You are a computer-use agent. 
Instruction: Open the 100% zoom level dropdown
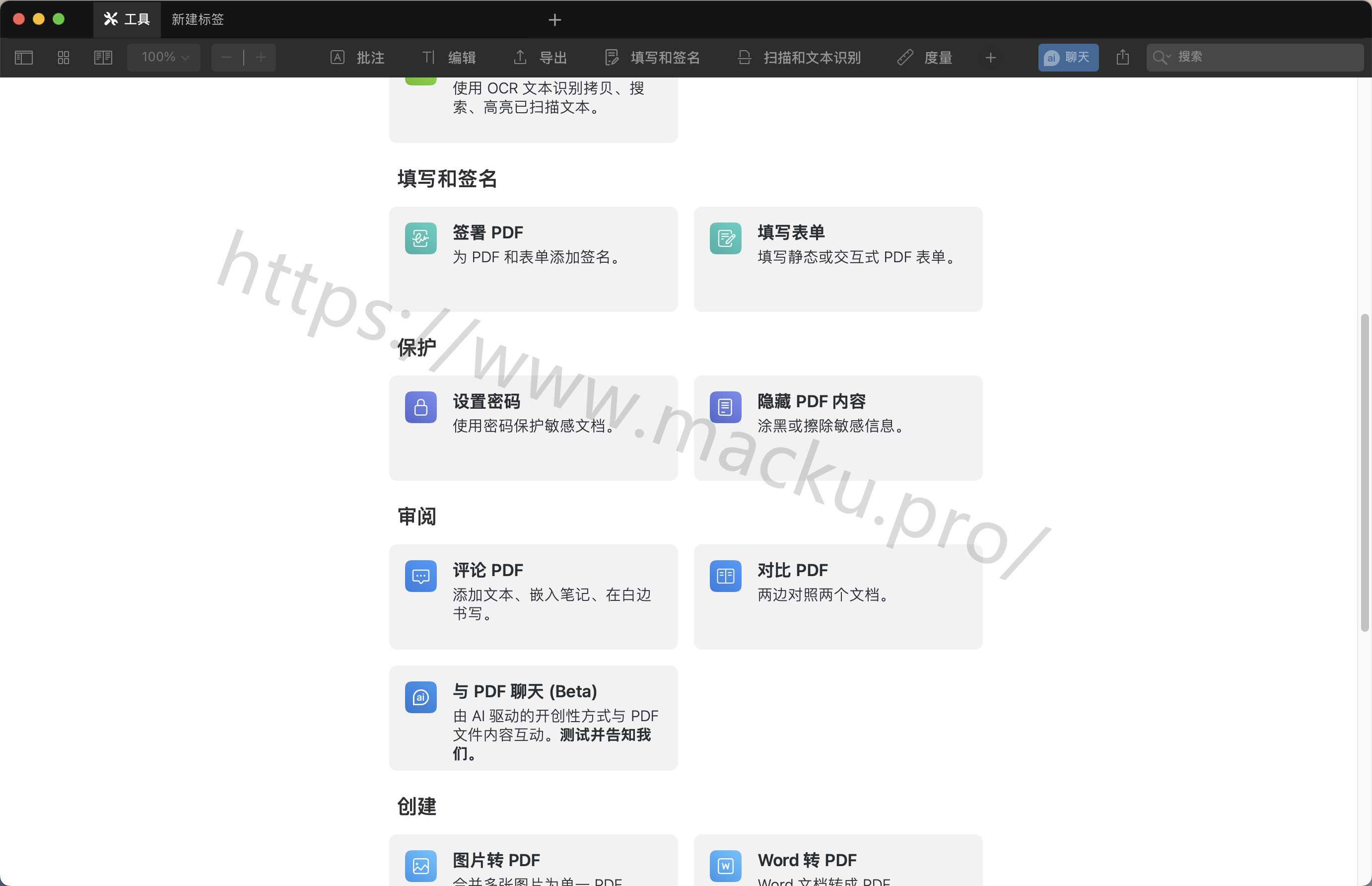164,58
